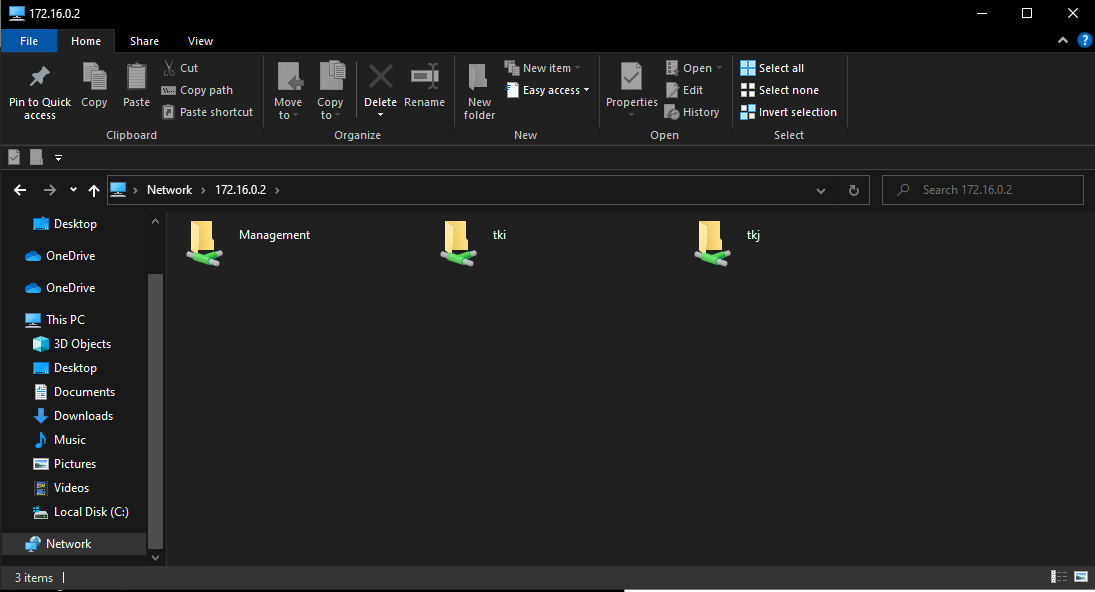
Task: Collapse the ribbon with the chevron
Action: click(x=1063, y=40)
